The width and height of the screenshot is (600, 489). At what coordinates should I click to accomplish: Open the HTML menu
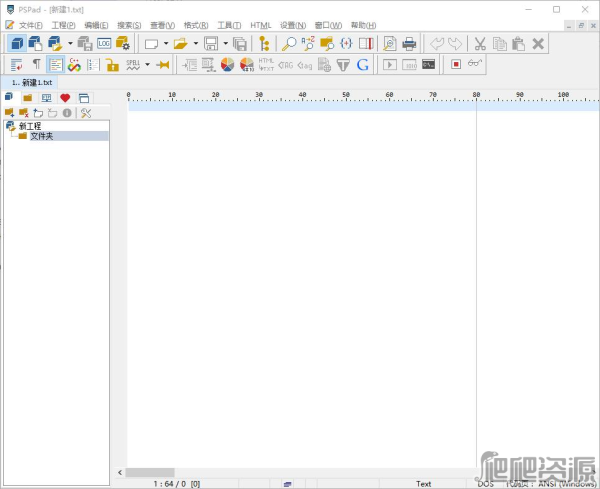(x=261, y=25)
